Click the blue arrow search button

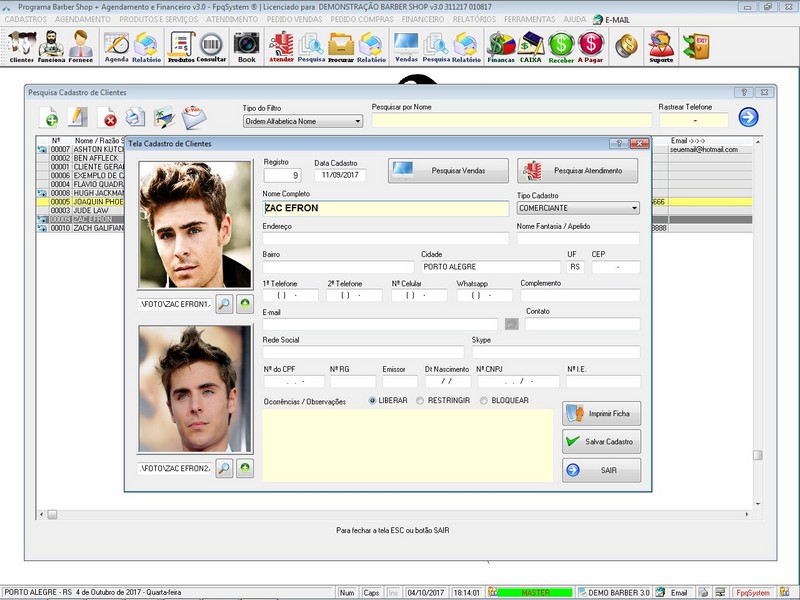point(748,118)
